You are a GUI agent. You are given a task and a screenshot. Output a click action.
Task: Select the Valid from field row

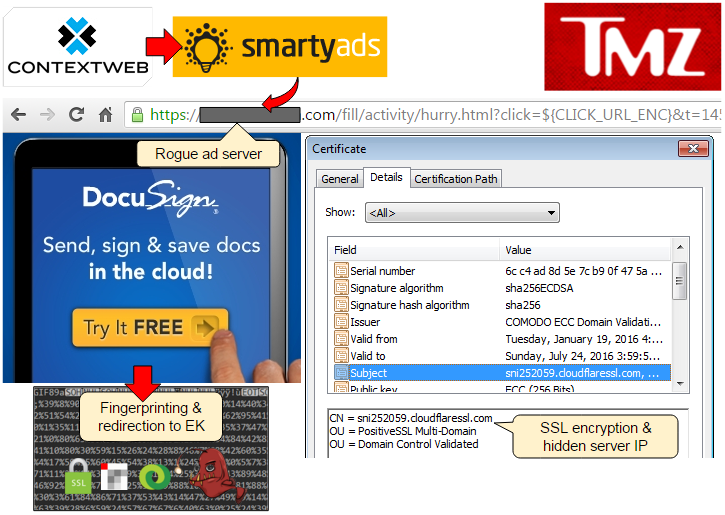point(502,339)
